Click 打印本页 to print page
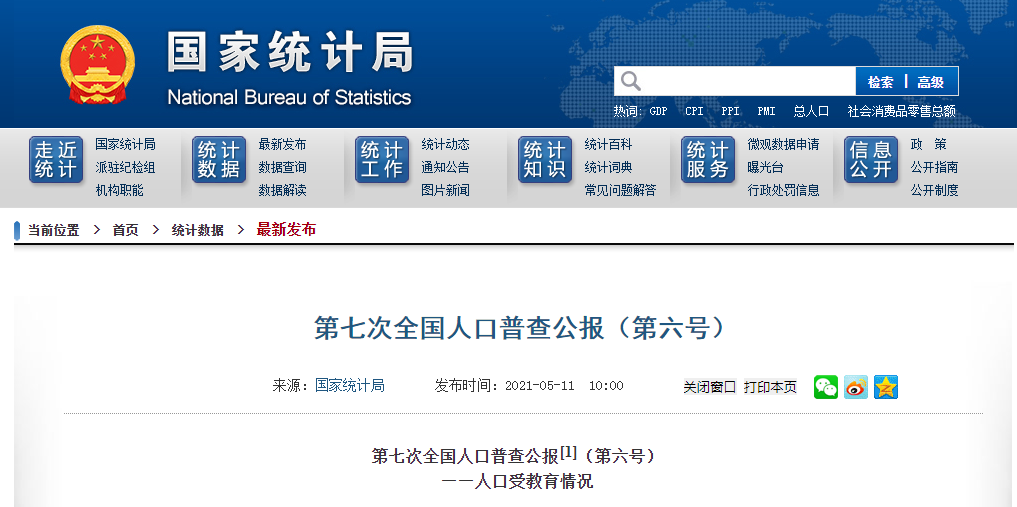The width and height of the screenshot is (1017, 507). click(770, 387)
